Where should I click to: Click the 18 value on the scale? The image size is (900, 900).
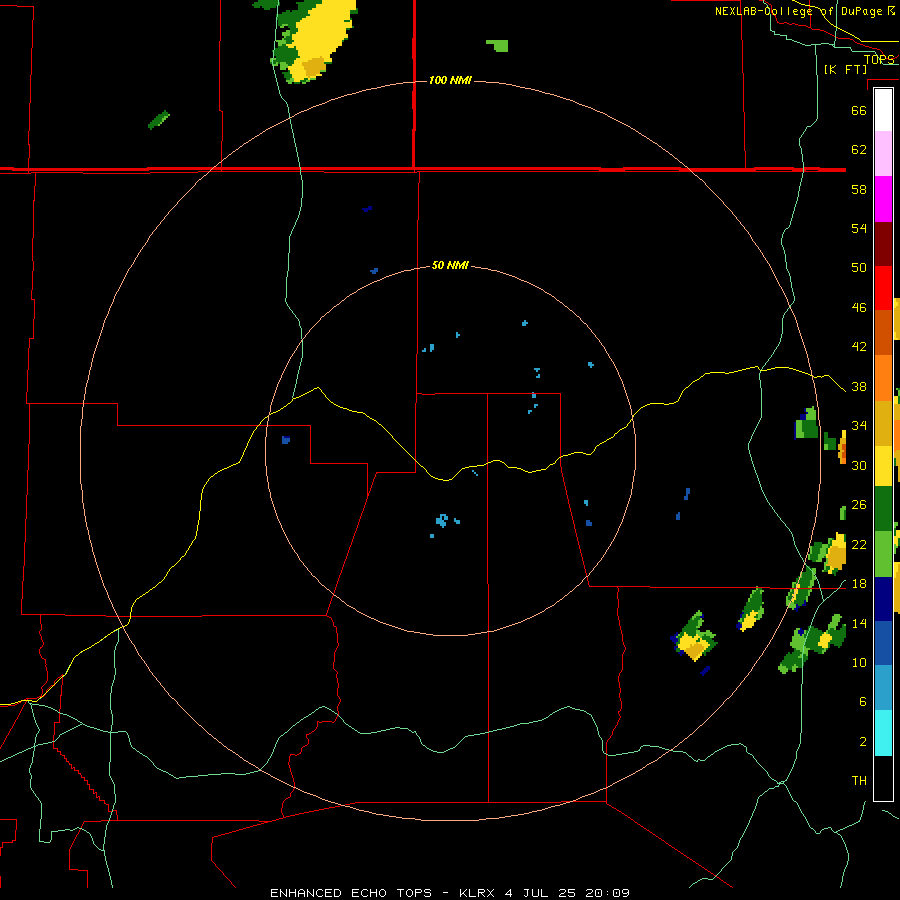[x=859, y=584]
